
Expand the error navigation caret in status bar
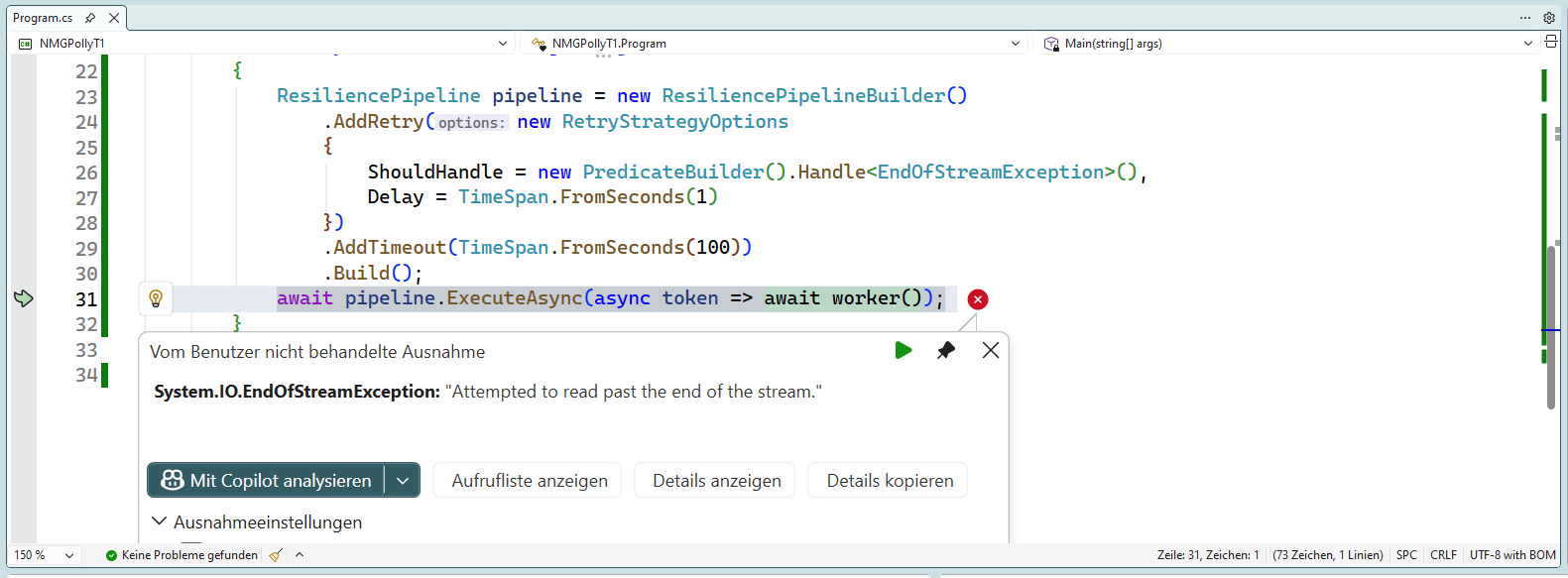[300, 555]
